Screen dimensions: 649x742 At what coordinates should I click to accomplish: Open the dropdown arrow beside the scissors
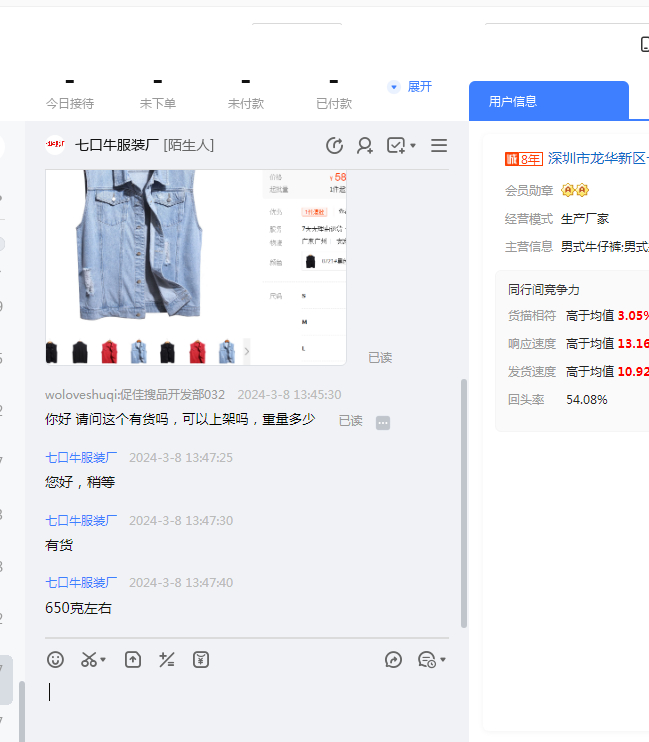103,661
